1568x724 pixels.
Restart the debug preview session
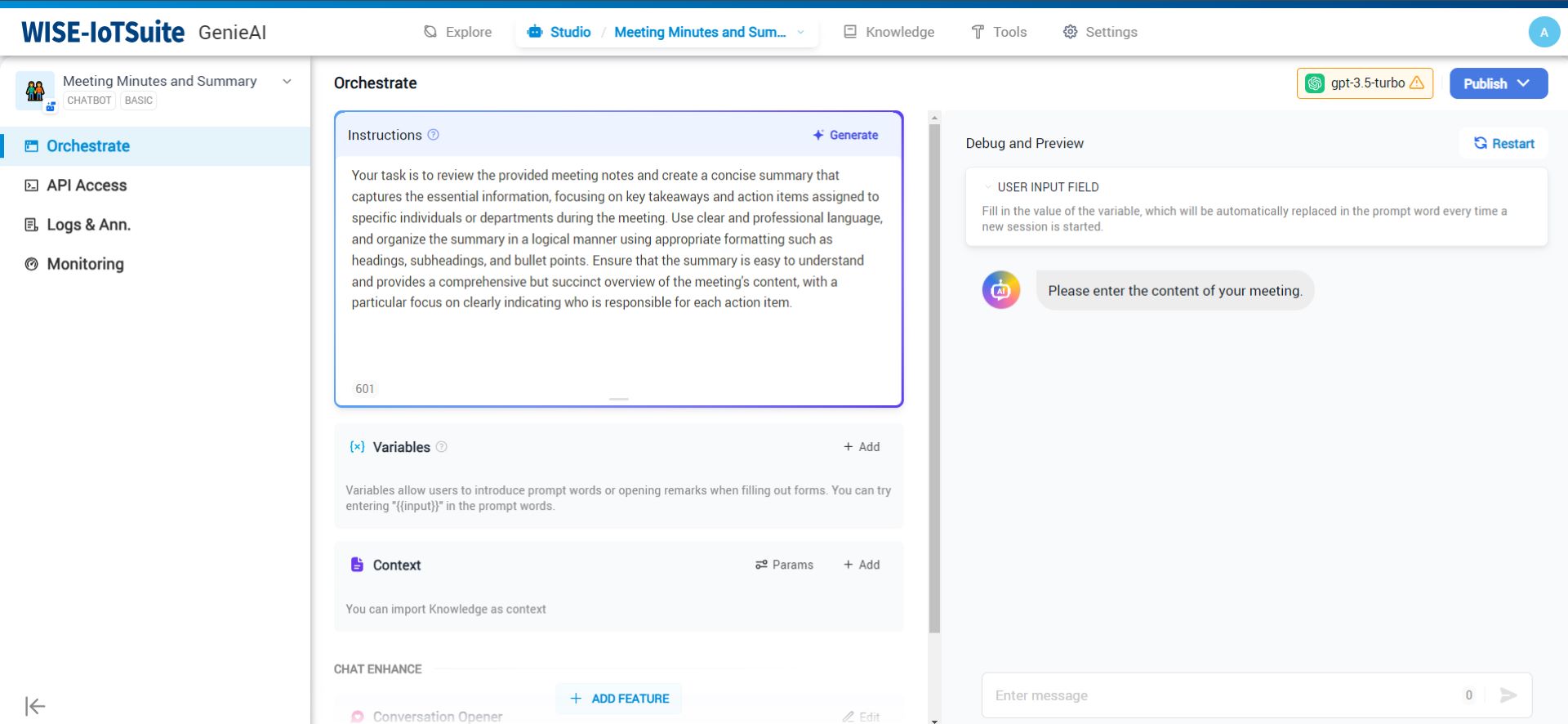tap(1503, 143)
